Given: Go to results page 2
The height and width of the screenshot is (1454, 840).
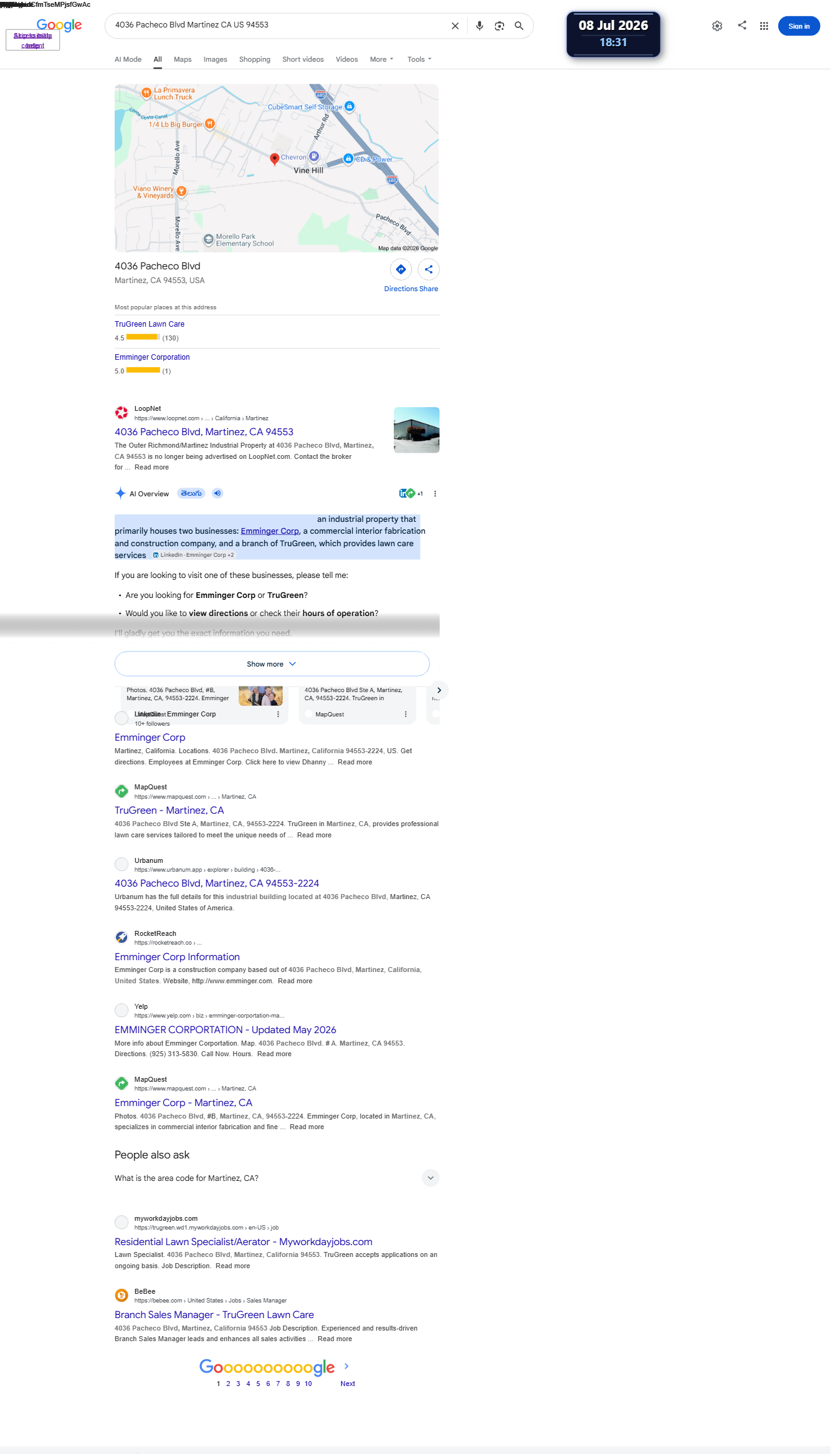Looking at the screenshot, I should (x=228, y=1384).
